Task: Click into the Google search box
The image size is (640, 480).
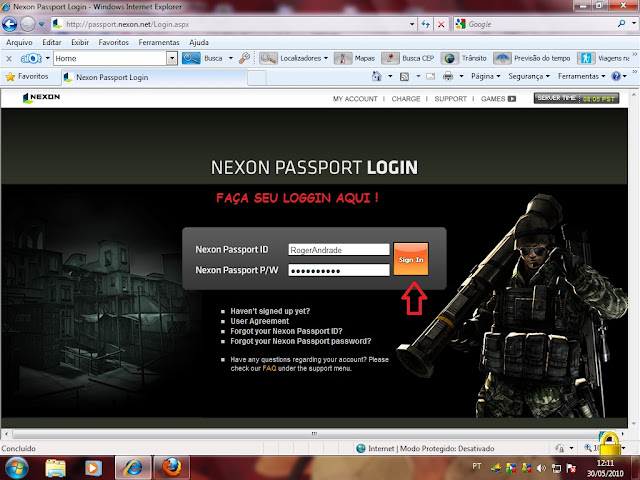Action: pos(539,24)
